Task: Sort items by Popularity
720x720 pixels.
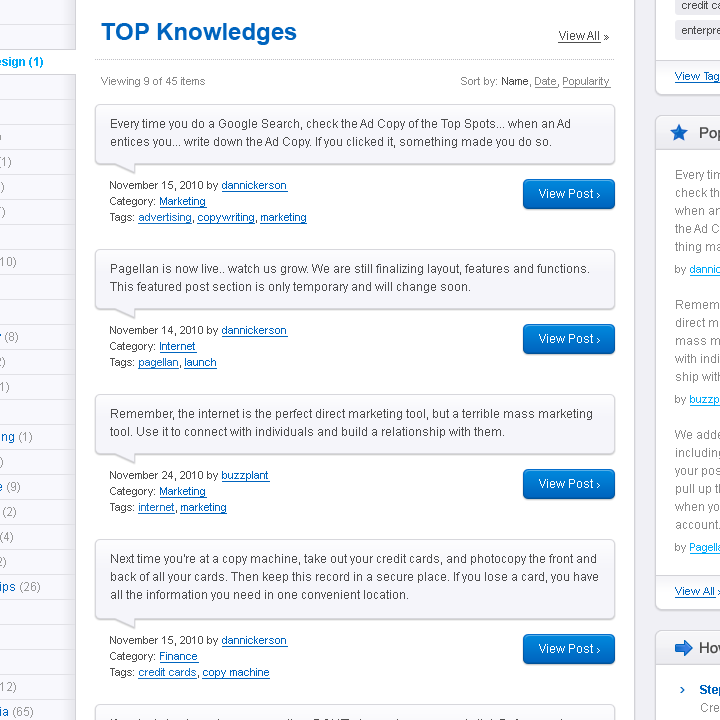Action: click(x=586, y=81)
